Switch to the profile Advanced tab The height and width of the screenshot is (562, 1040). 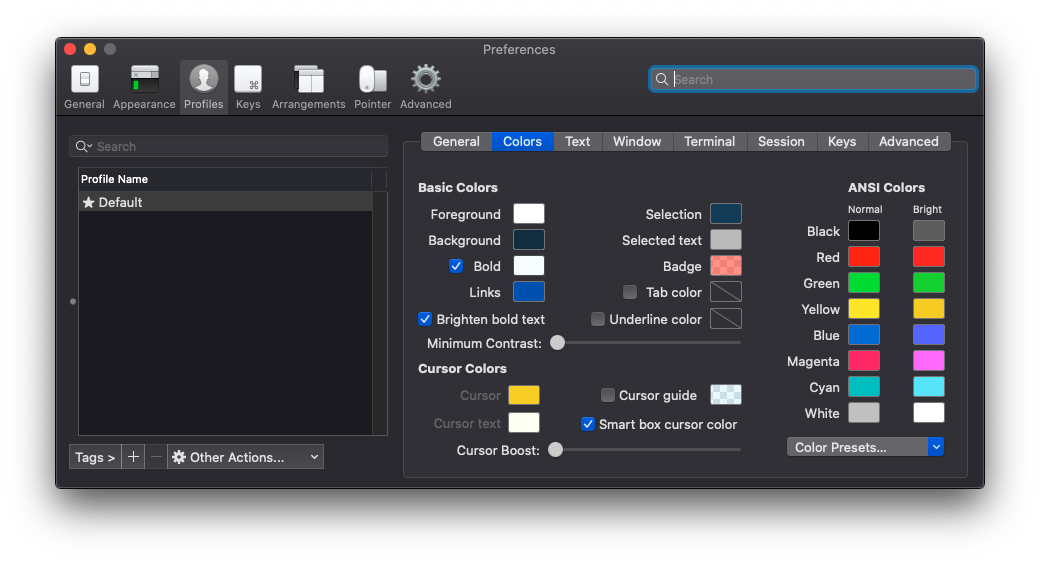click(x=909, y=141)
